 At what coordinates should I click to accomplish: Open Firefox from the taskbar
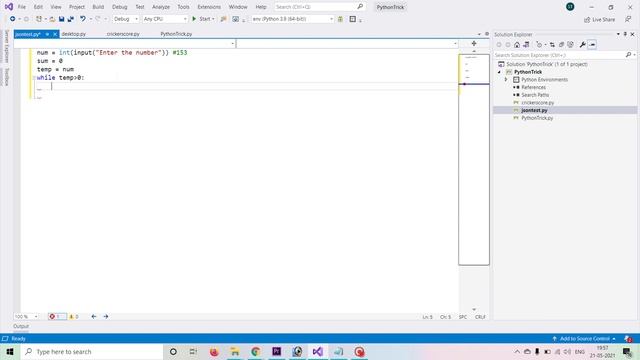click(x=214, y=351)
